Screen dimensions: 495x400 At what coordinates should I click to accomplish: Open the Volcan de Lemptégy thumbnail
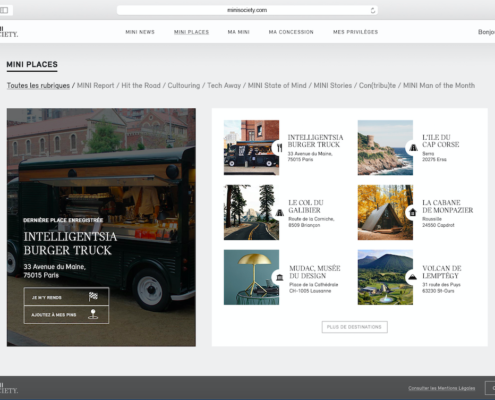click(385, 277)
